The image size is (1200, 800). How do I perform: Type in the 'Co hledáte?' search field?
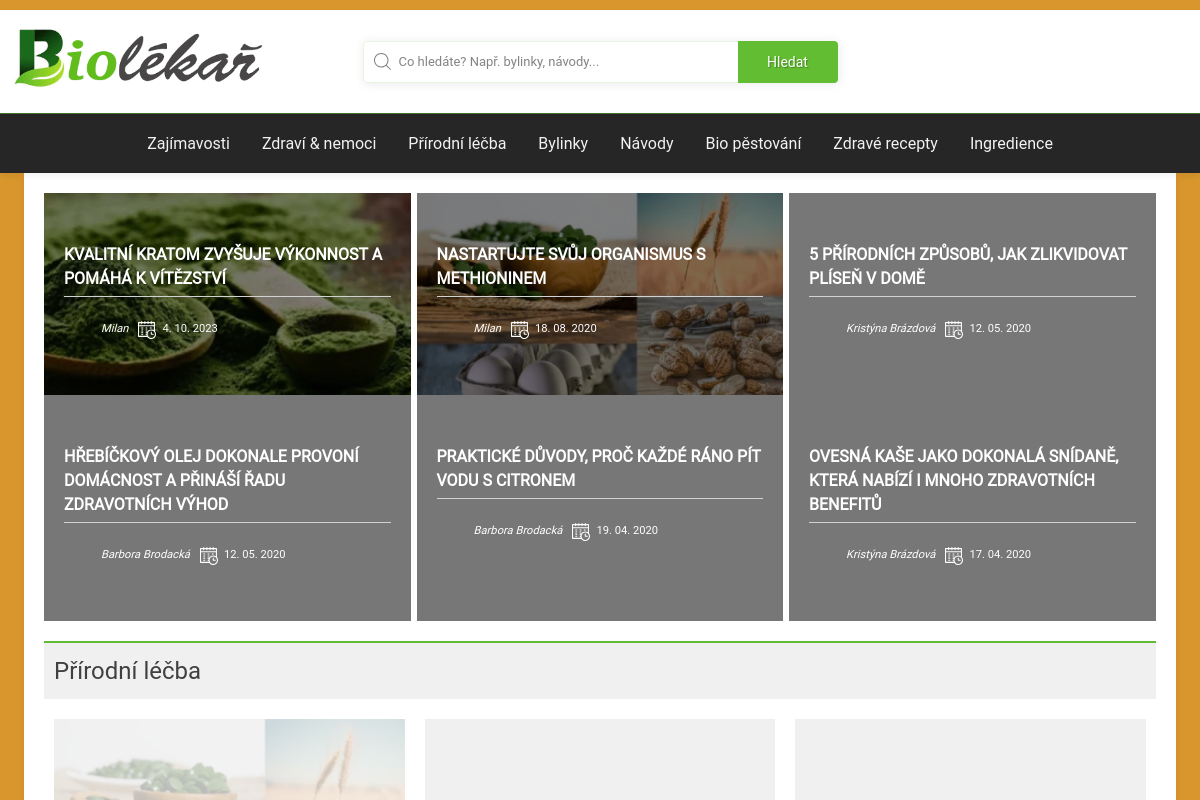[x=560, y=62]
